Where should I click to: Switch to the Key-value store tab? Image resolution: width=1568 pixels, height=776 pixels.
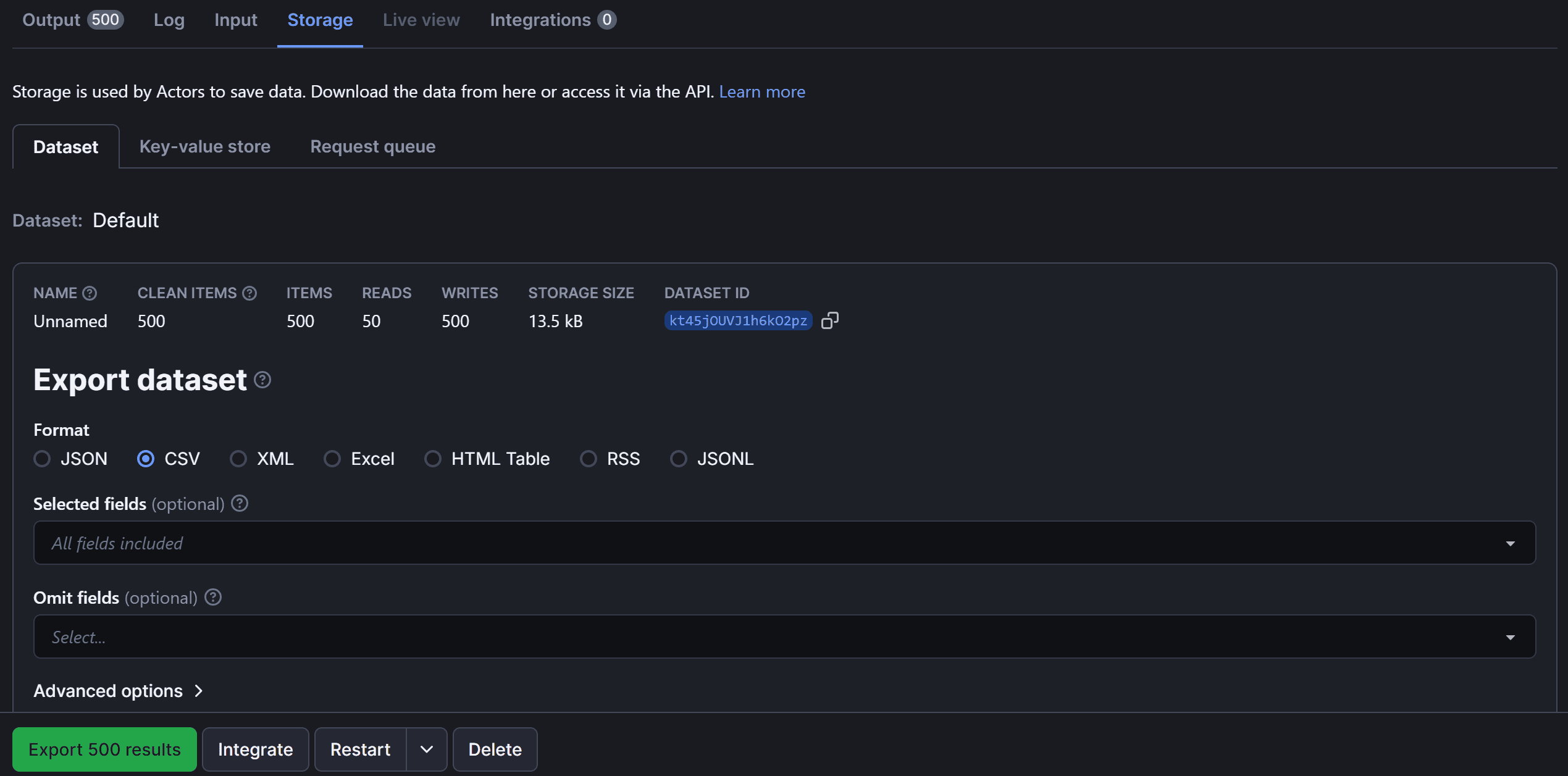pos(204,146)
